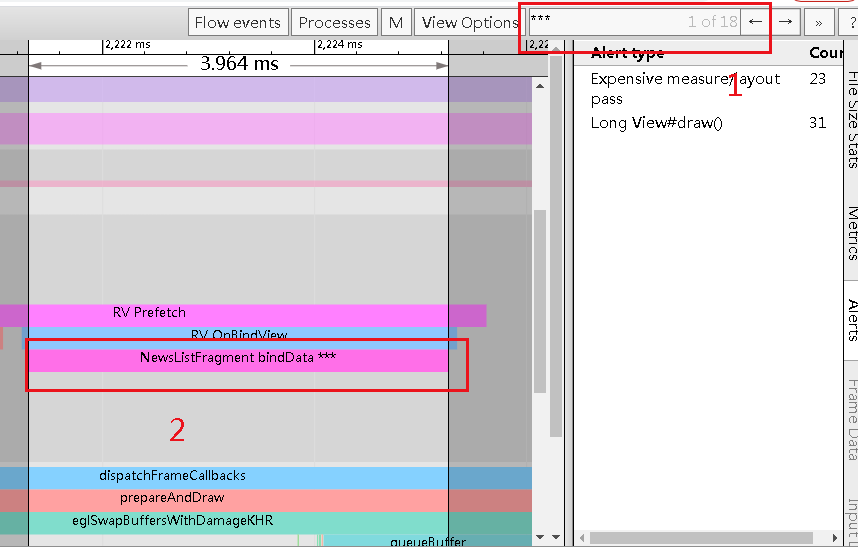Open the Frame Data side tab
The width and height of the screenshot is (858, 548).
click(x=851, y=419)
